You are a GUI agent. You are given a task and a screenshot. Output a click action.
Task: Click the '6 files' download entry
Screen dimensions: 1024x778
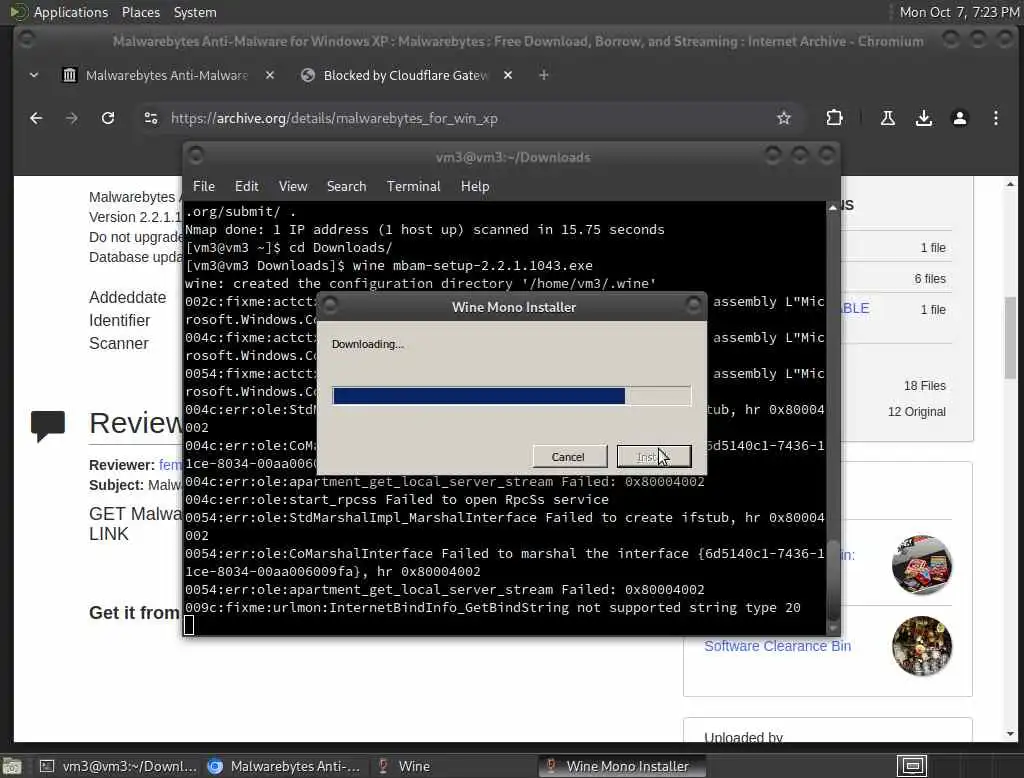929,278
